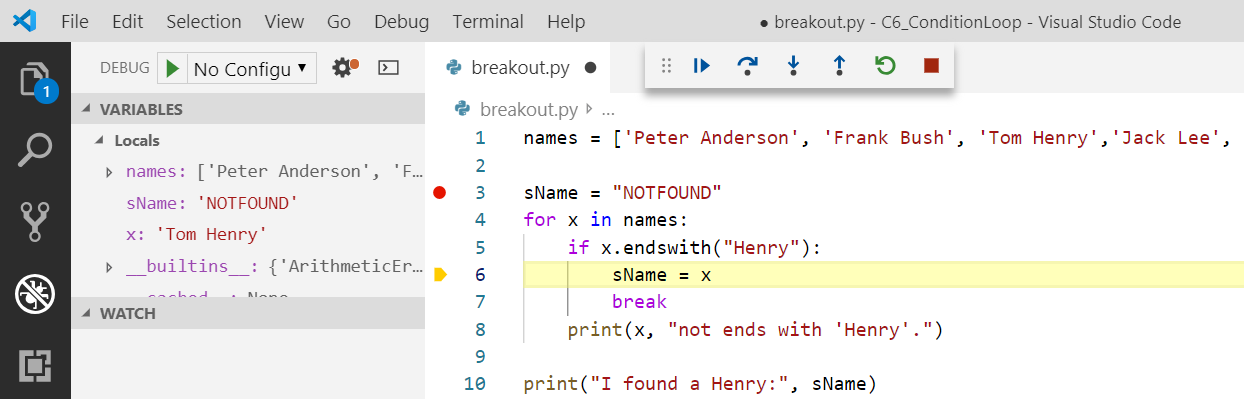This screenshot has width=1244, height=399.
Task: Open the Terminal menu
Action: [x=488, y=21]
